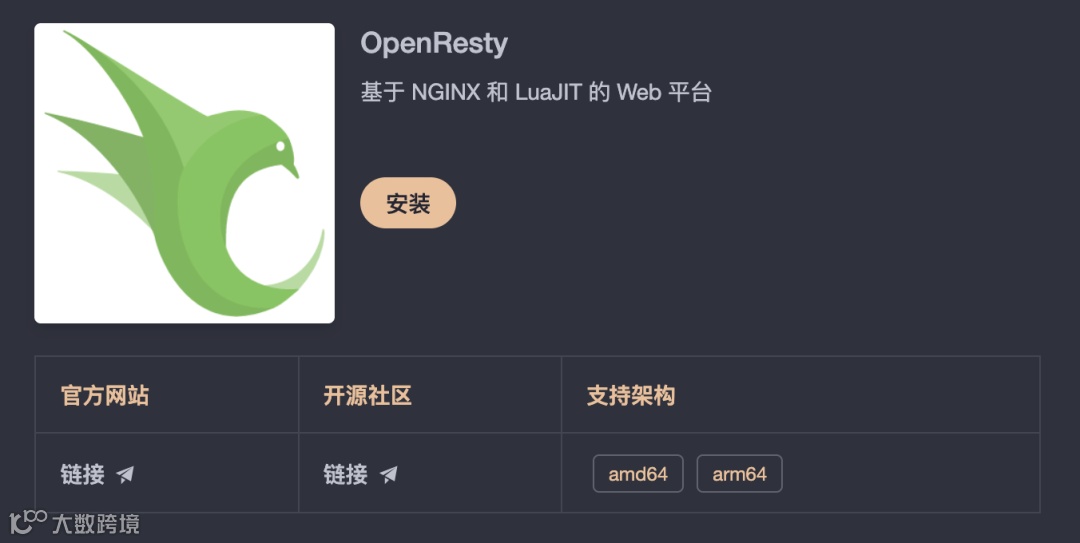Open the official website paper plane icon
This screenshot has height=543, width=1080.
[125, 474]
